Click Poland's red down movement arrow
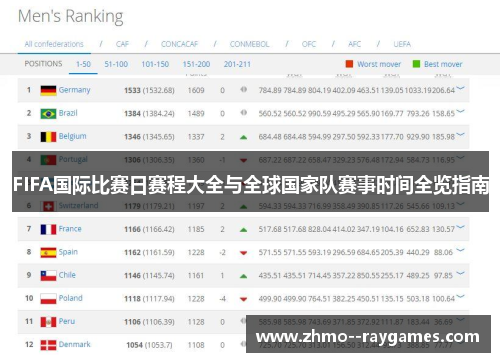Image resolution: width=500 pixels, height=362 pixels. pos(244,299)
